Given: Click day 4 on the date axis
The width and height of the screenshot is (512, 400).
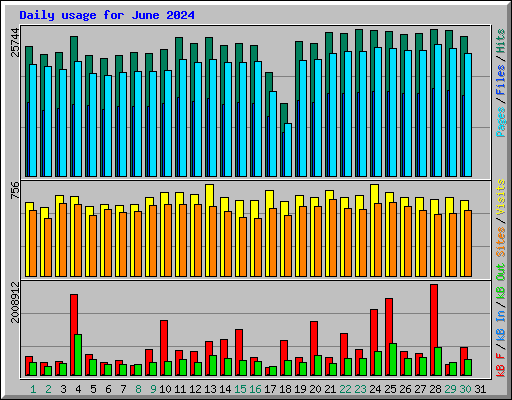Looking at the screenshot, I should pos(78,389).
